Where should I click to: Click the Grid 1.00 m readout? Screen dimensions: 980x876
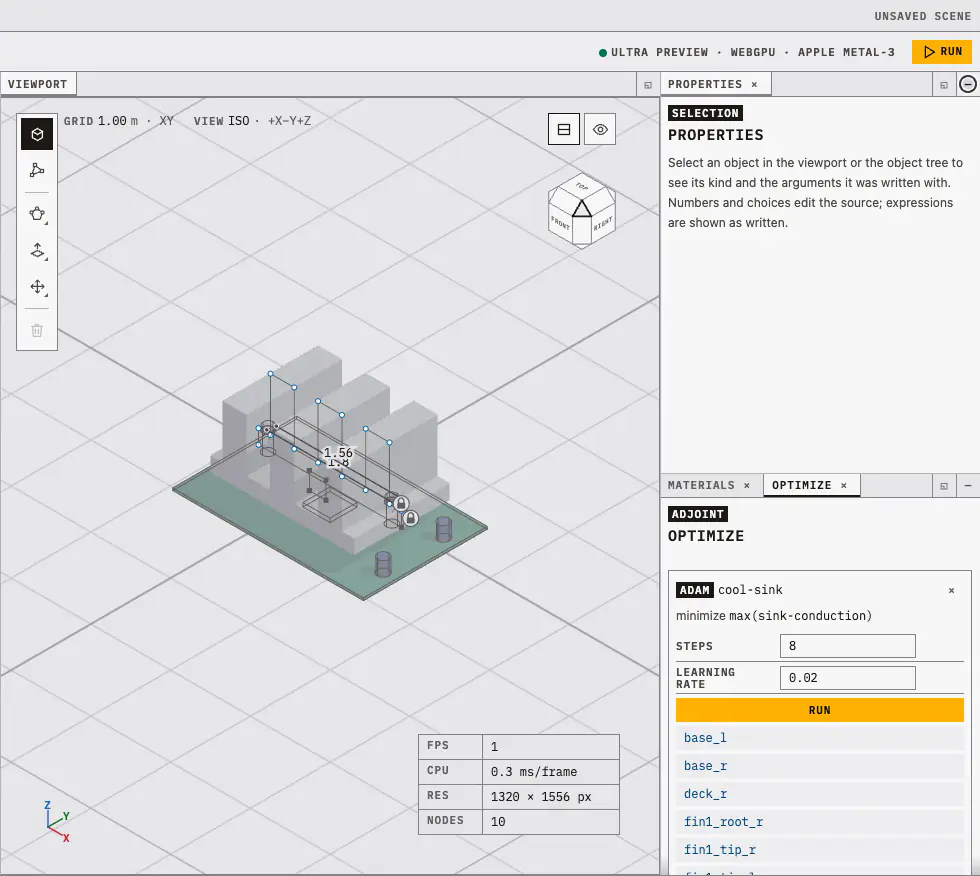click(x=101, y=121)
